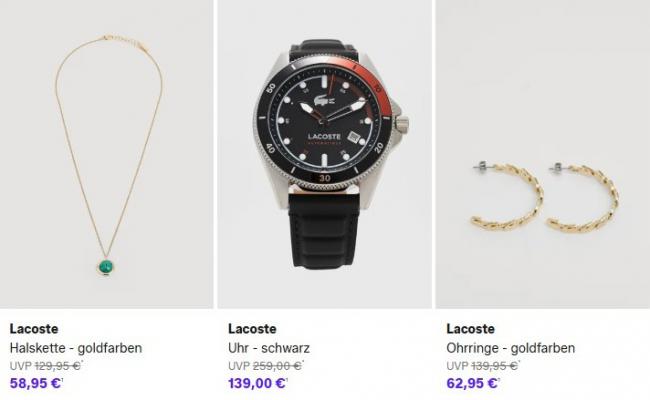This screenshot has width=650, height=400.
Task: Open Ohrringe - goldfarben product title
Action: tap(511, 348)
